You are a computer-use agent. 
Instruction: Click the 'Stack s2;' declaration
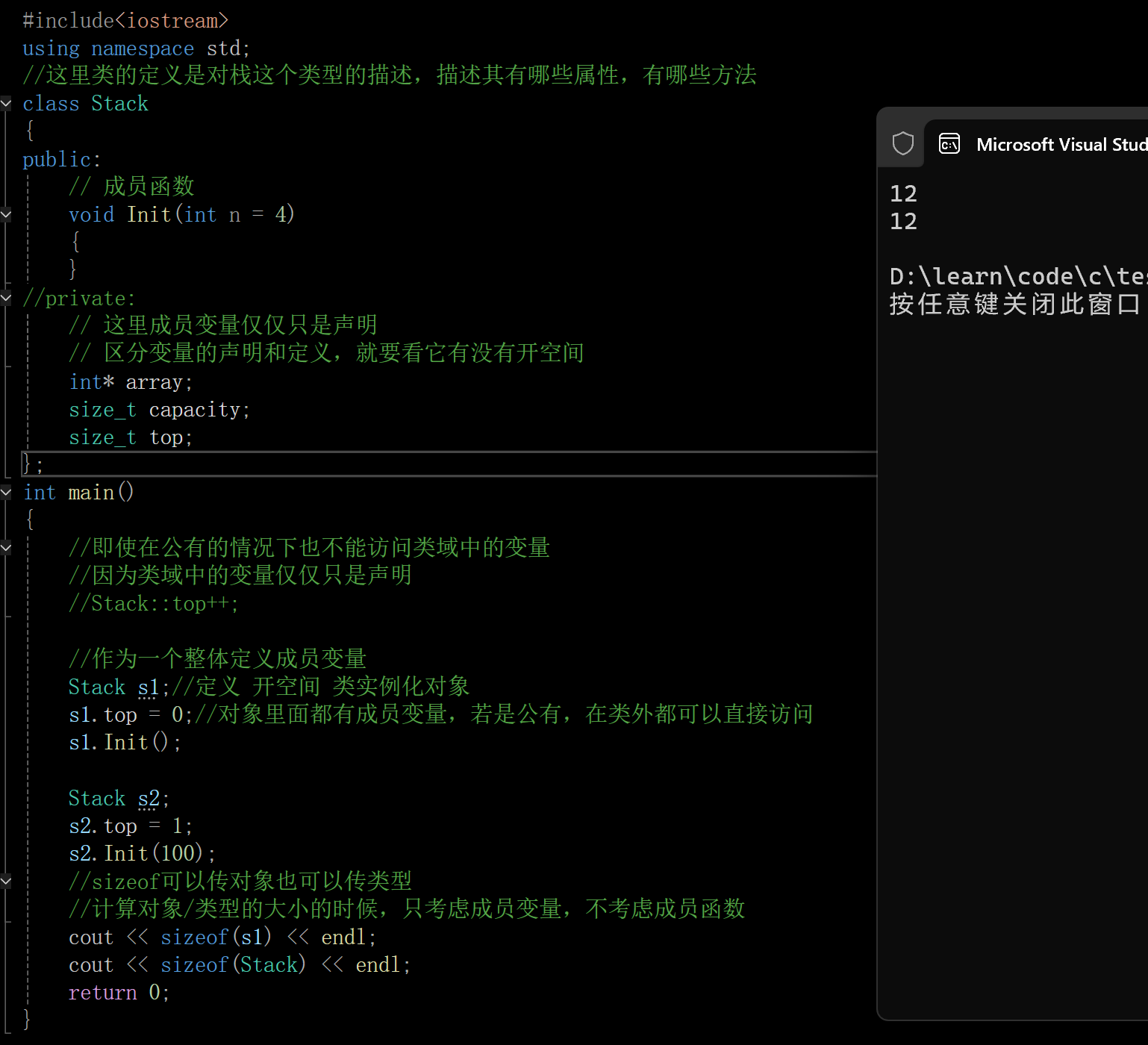click(x=119, y=799)
